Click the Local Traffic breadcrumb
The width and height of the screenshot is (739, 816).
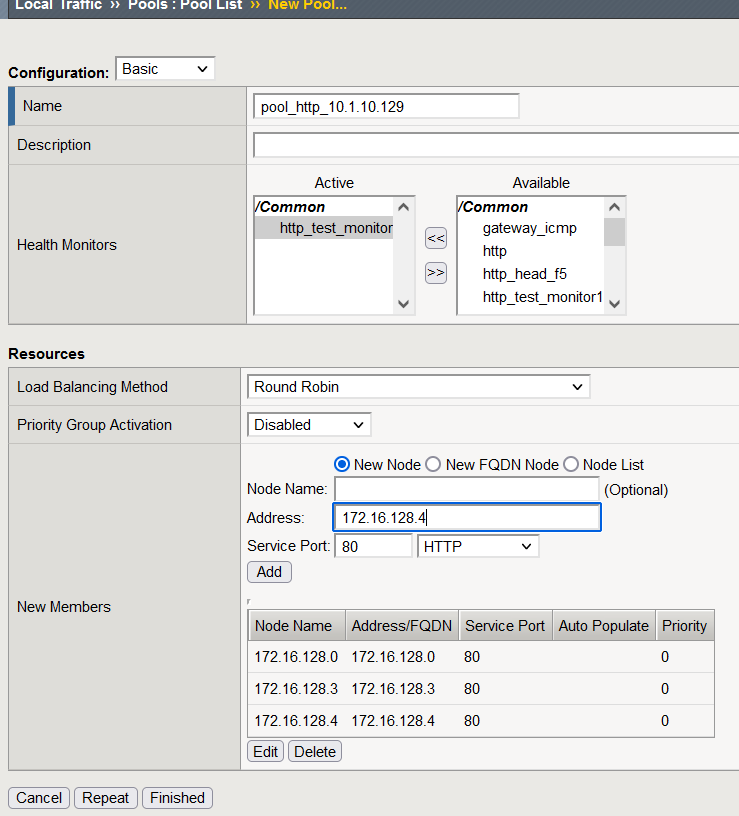(58, 5)
